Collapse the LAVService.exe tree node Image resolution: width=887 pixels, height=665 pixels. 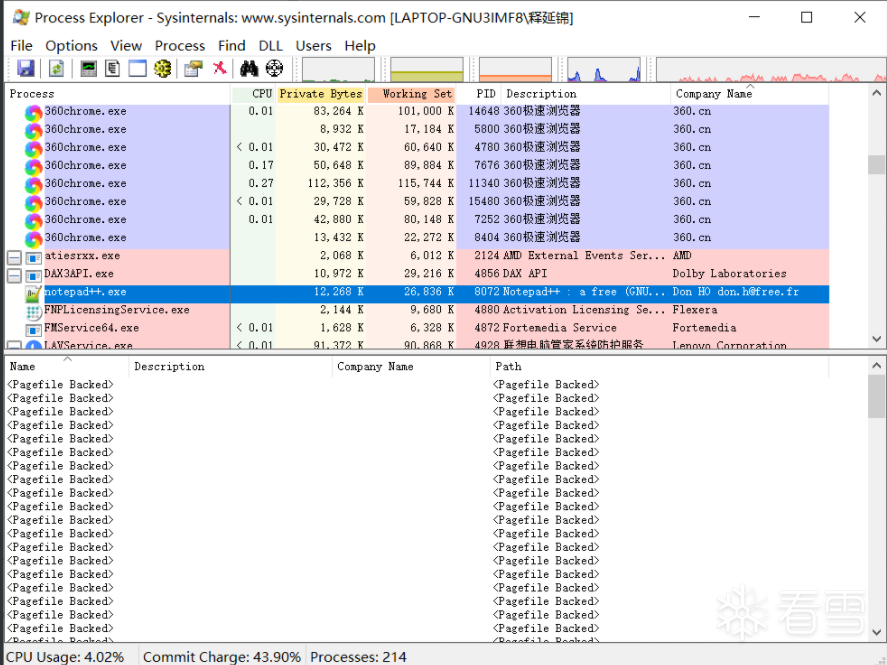(x=14, y=345)
